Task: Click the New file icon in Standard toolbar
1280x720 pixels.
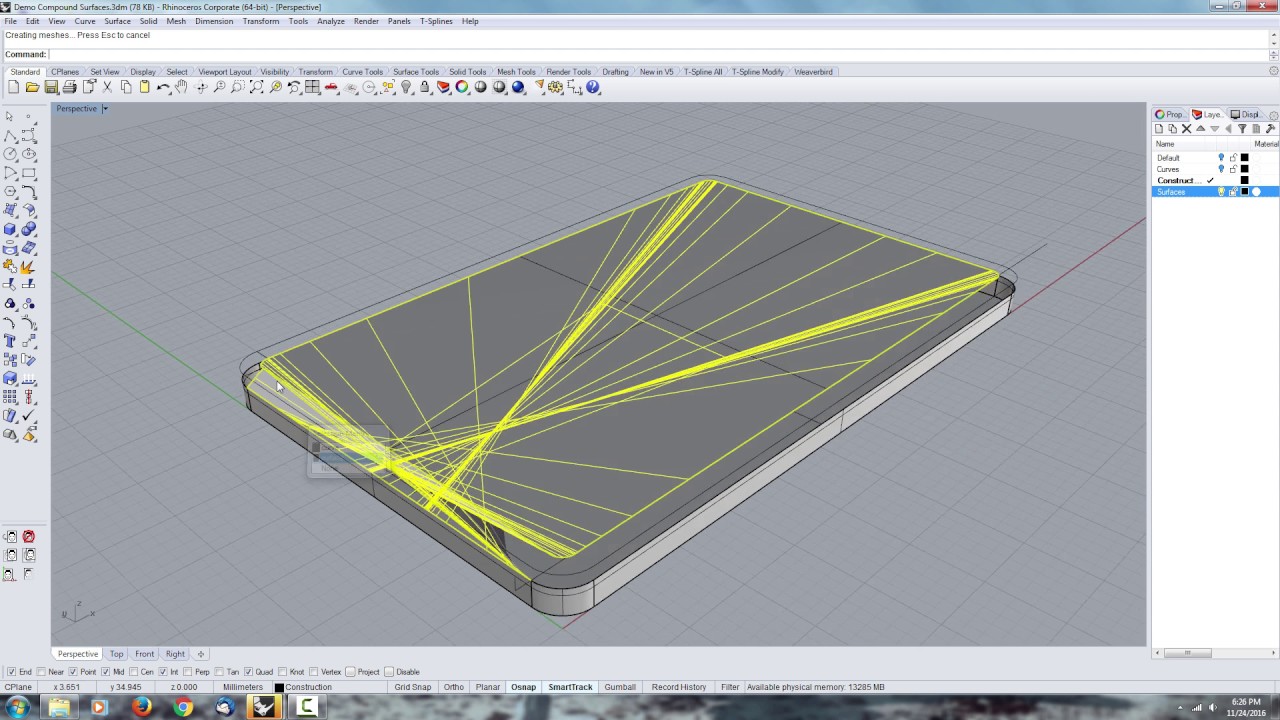Action: (13, 88)
